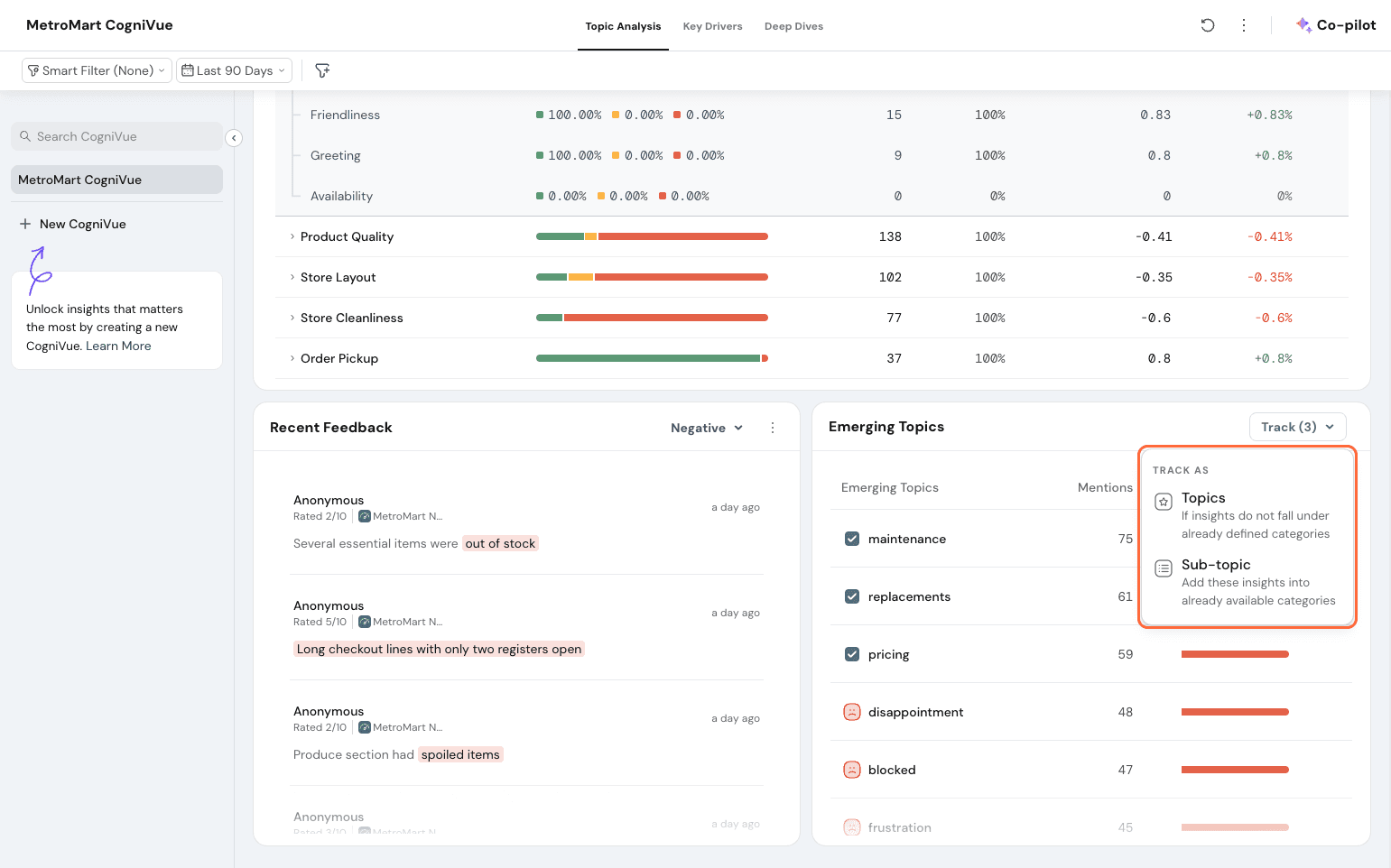
Task: Uncheck the maintenance topic checkbox
Action: click(851, 539)
